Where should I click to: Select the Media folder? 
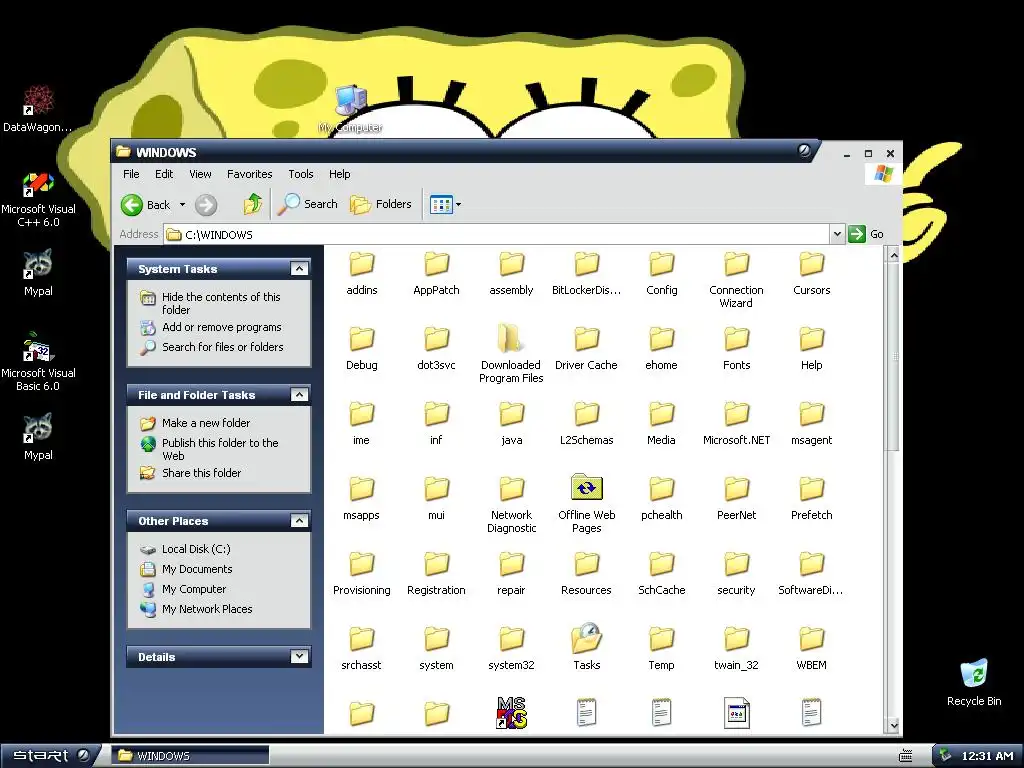pos(661,424)
